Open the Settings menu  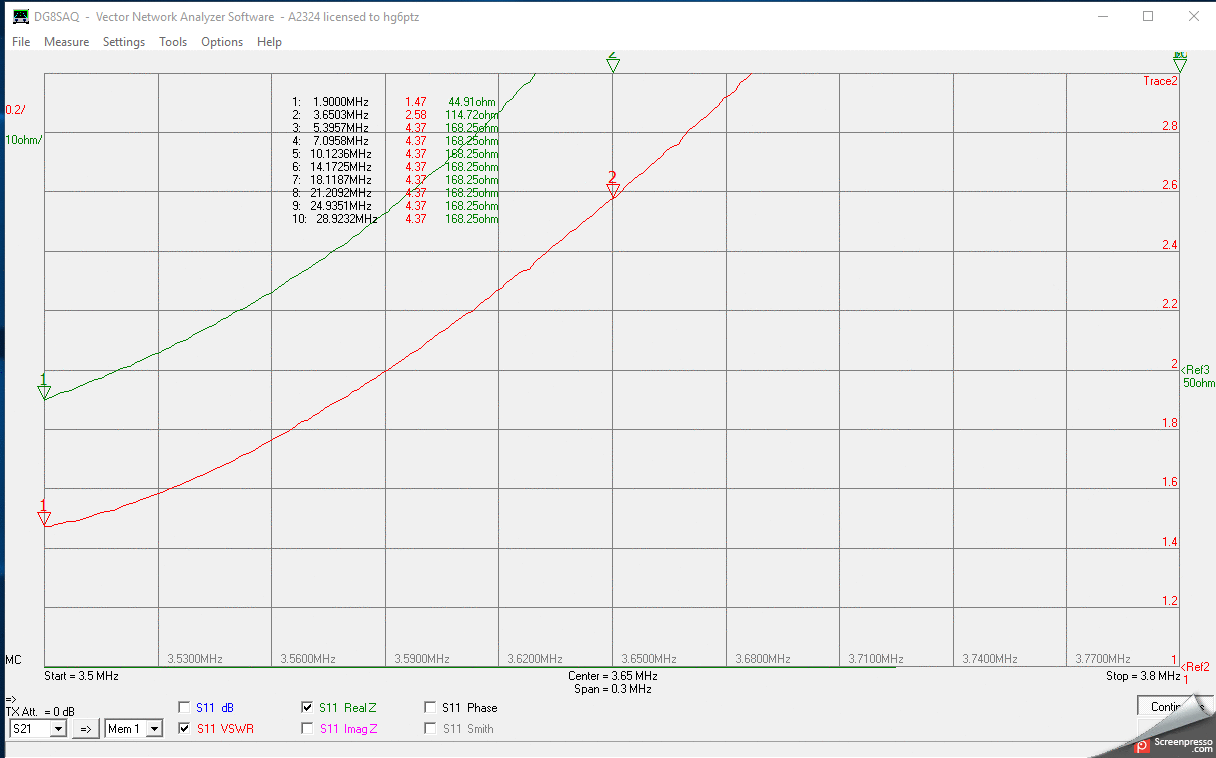[x=124, y=42]
